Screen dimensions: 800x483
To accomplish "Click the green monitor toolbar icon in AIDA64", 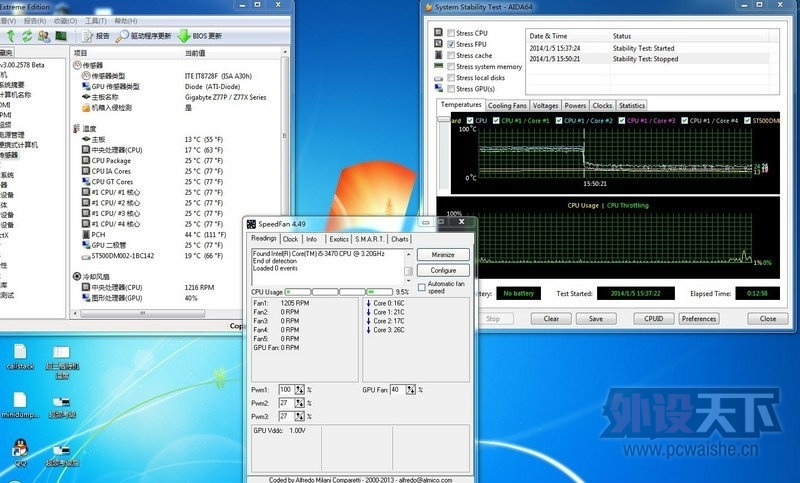I will pyautogui.click(x=61, y=36).
